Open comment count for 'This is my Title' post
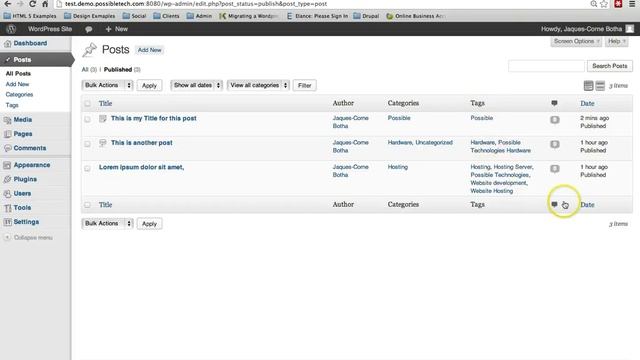 [555, 120]
